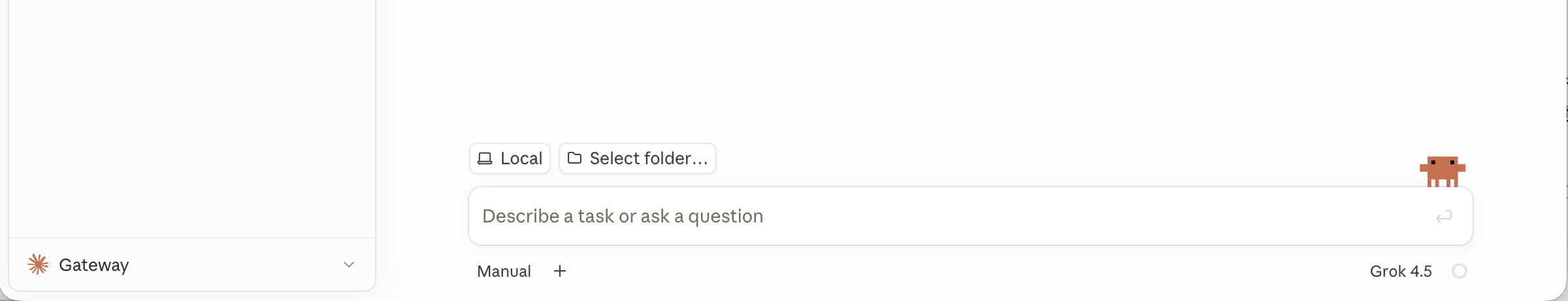Click the return arrow submit icon
This screenshot has width=1568, height=301.
coord(1443,217)
